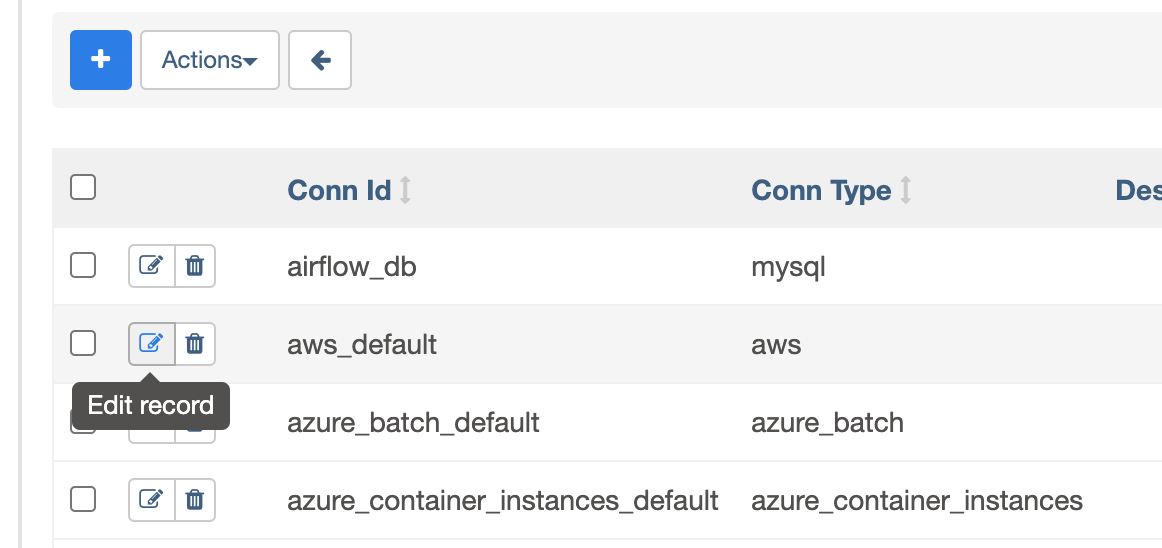Sort by Conn Type arrows
The height and width of the screenshot is (548, 1162).
click(x=905, y=190)
